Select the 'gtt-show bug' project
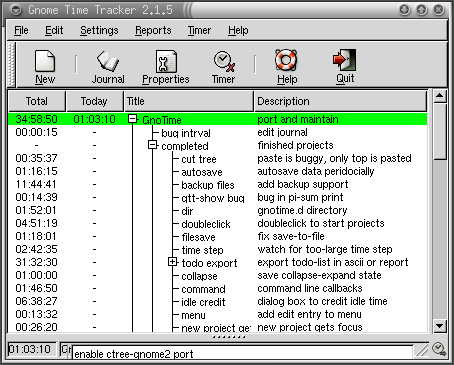Screen dimensions: 454x365 click(x=213, y=198)
